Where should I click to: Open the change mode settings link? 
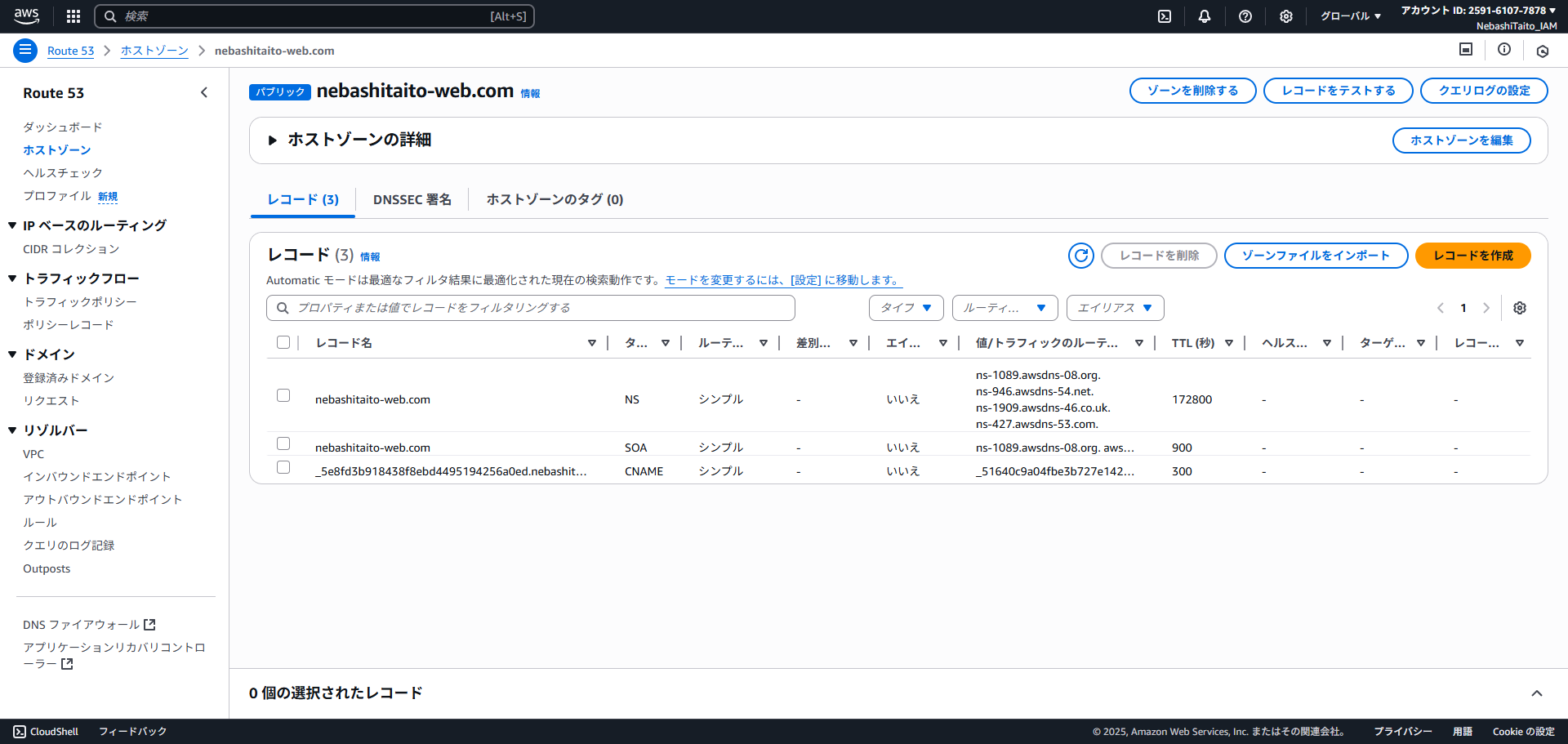(x=782, y=280)
